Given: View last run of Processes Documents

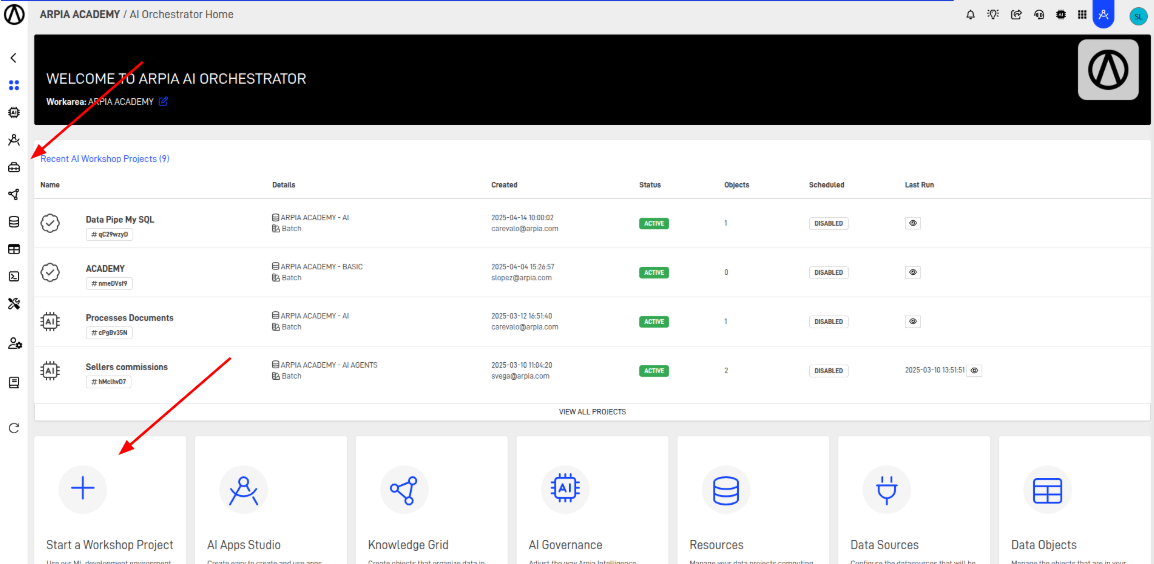Looking at the screenshot, I should tap(913, 322).
